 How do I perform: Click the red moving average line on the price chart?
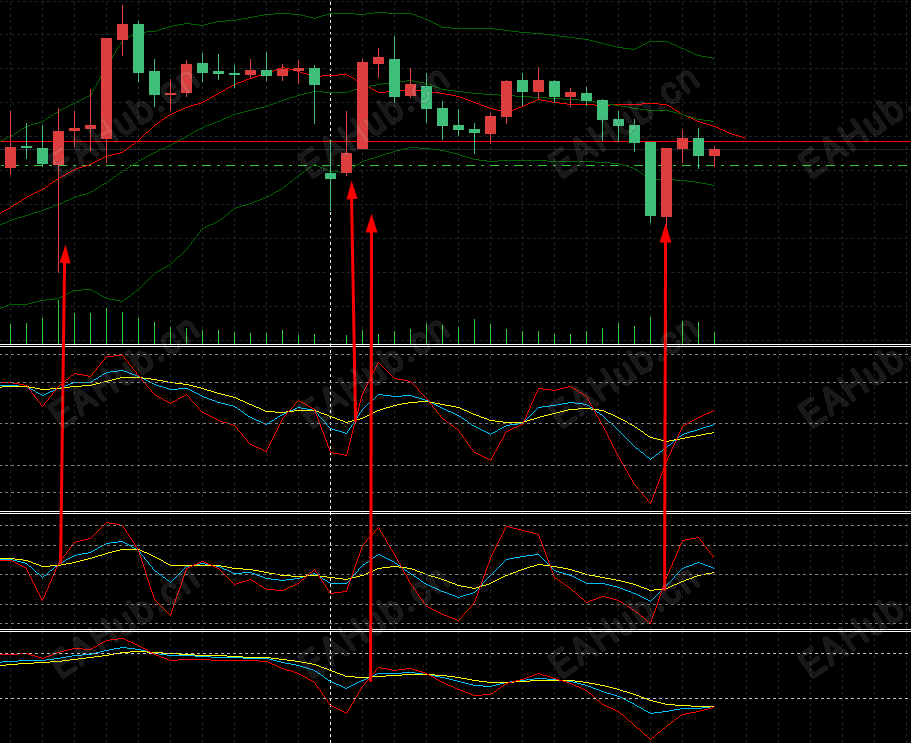(x=232, y=87)
